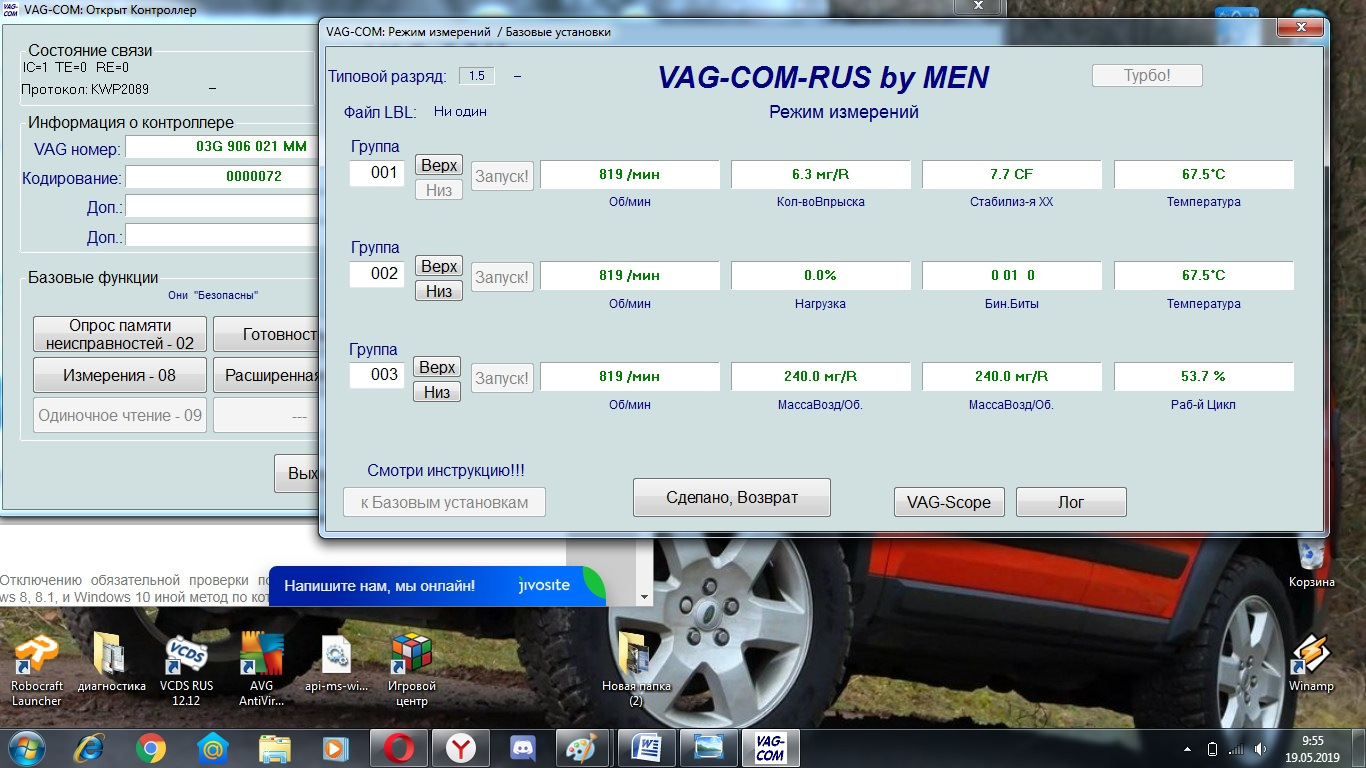Viewport: 1366px width, 768px height.
Task: Click the Группа 001 number field
Action: pos(377,173)
